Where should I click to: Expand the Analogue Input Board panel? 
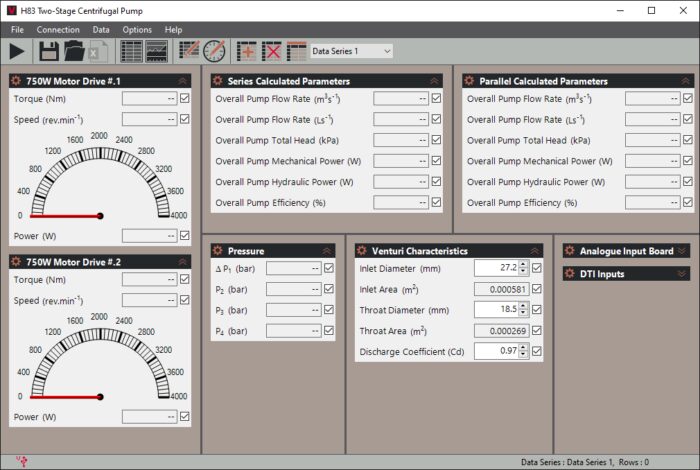pyautogui.click(x=681, y=251)
